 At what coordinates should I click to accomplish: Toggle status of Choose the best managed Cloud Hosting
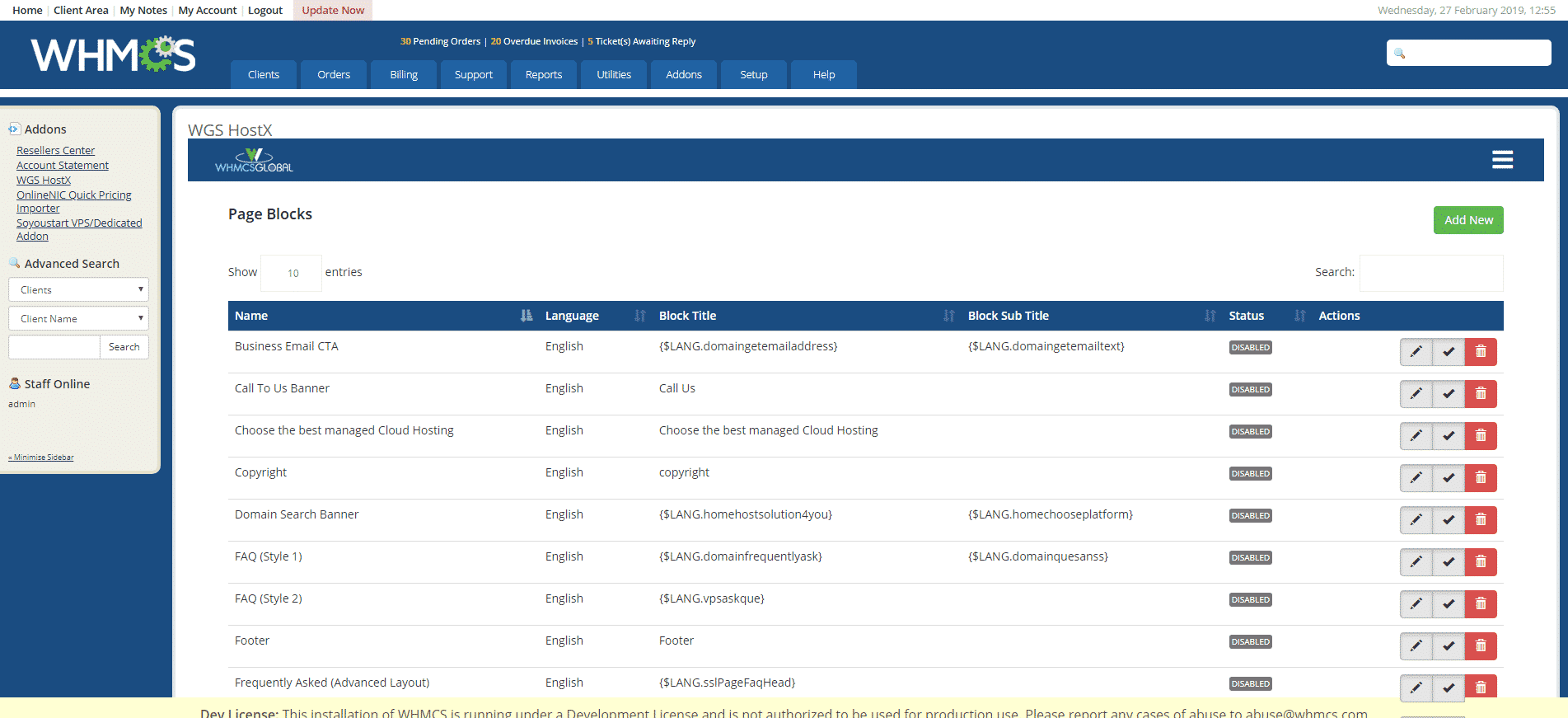1449,436
